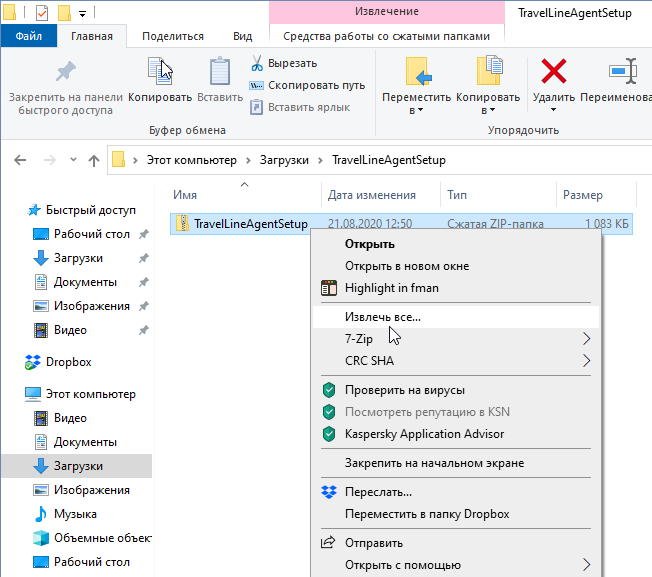Click the Копировать clipboard copy icon
The width and height of the screenshot is (652, 577).
[160, 71]
